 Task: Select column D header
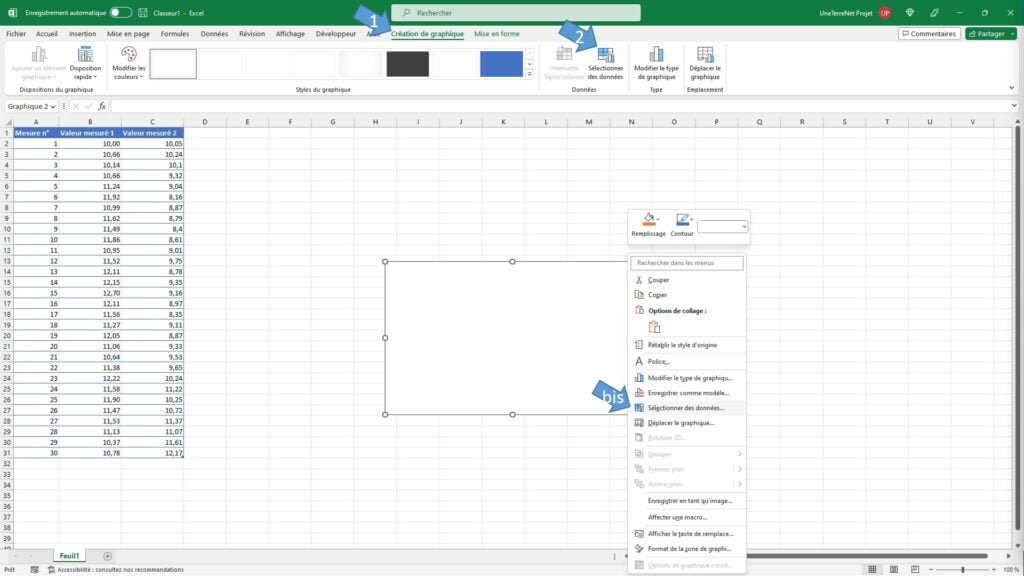pyautogui.click(x=204, y=121)
